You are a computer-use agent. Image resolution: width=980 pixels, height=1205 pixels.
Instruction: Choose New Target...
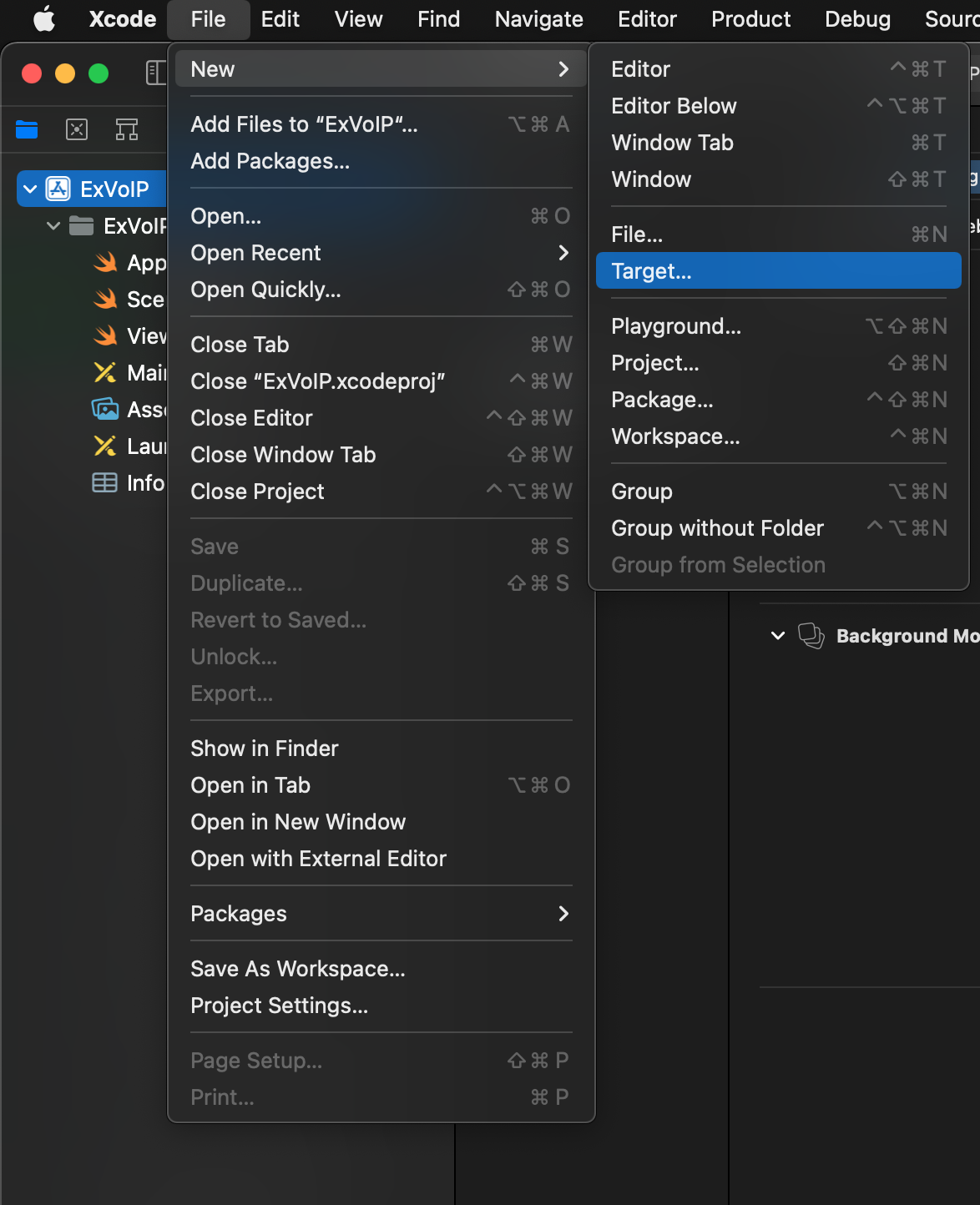[x=779, y=271]
